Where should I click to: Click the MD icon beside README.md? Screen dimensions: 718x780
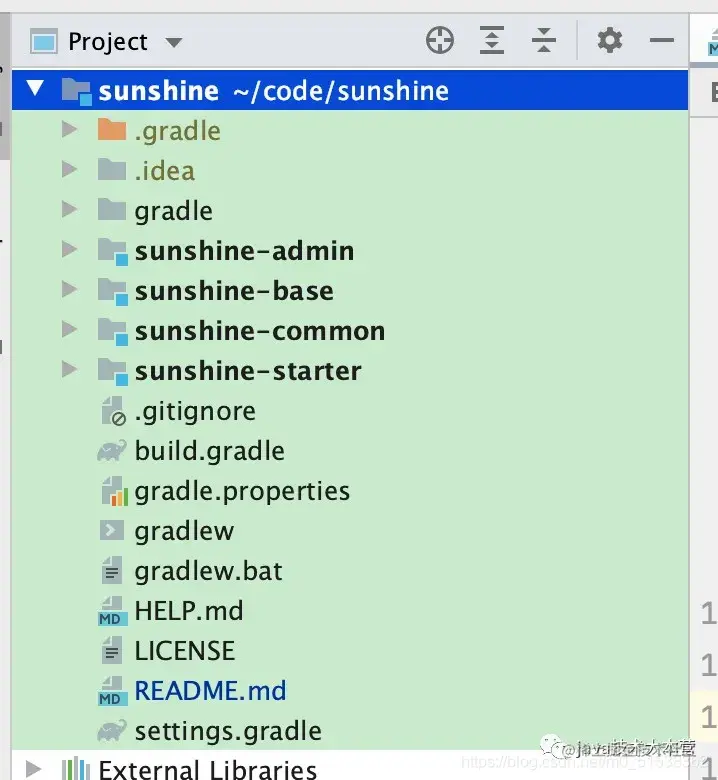[113, 691]
